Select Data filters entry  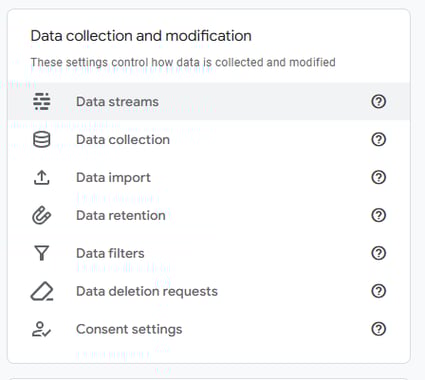point(209,253)
